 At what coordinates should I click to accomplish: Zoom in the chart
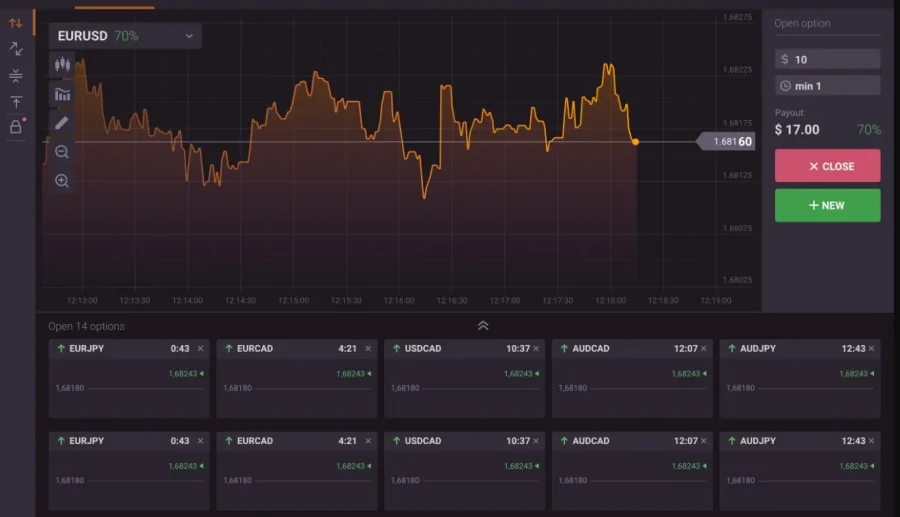[62, 181]
